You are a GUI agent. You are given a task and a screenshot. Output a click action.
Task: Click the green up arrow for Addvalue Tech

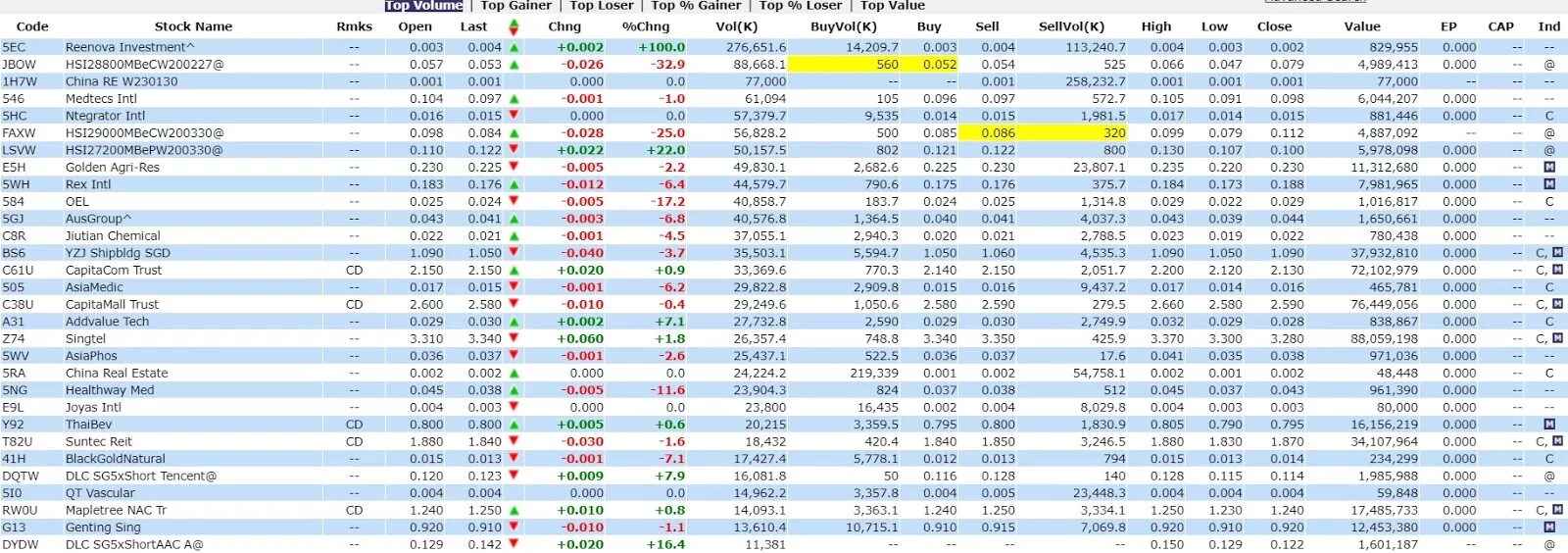click(514, 322)
